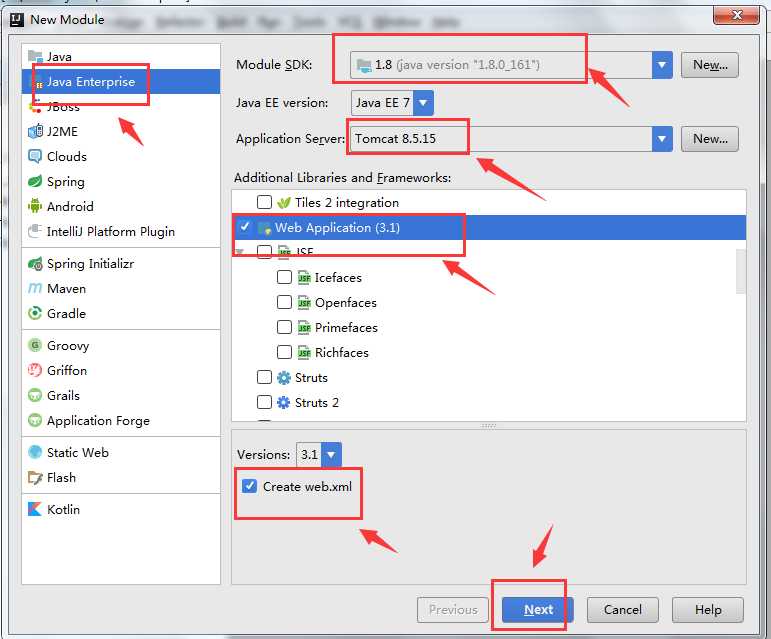Image resolution: width=771 pixels, height=639 pixels.
Task: Select the Java module type icon
Action: coord(35,56)
